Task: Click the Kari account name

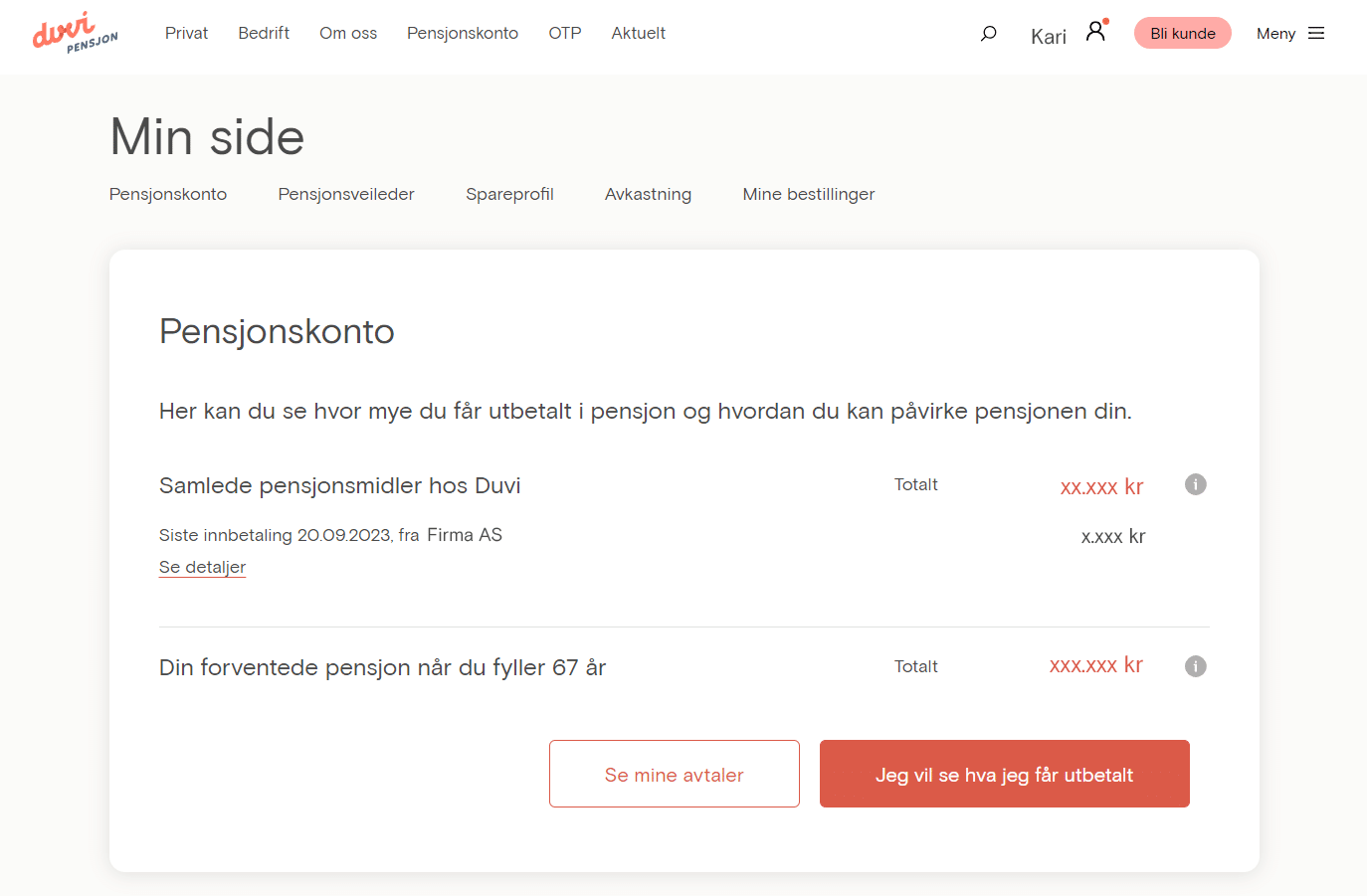Action: point(1049,37)
